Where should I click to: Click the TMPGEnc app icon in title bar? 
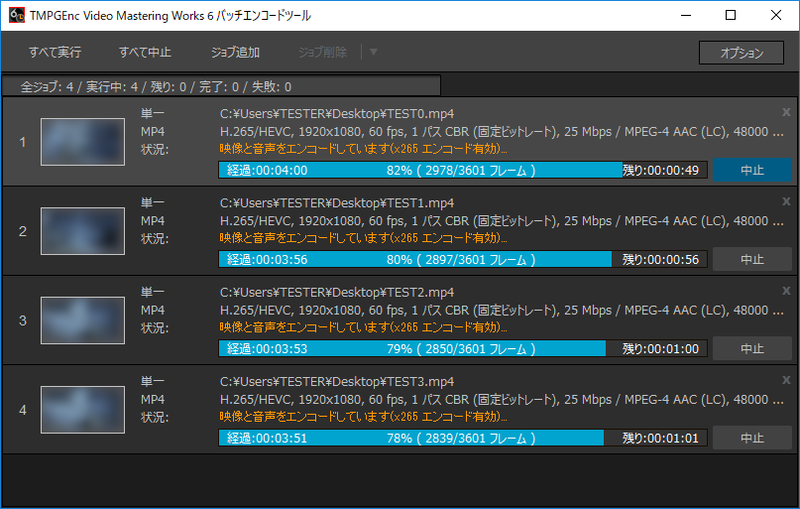click(x=16, y=15)
